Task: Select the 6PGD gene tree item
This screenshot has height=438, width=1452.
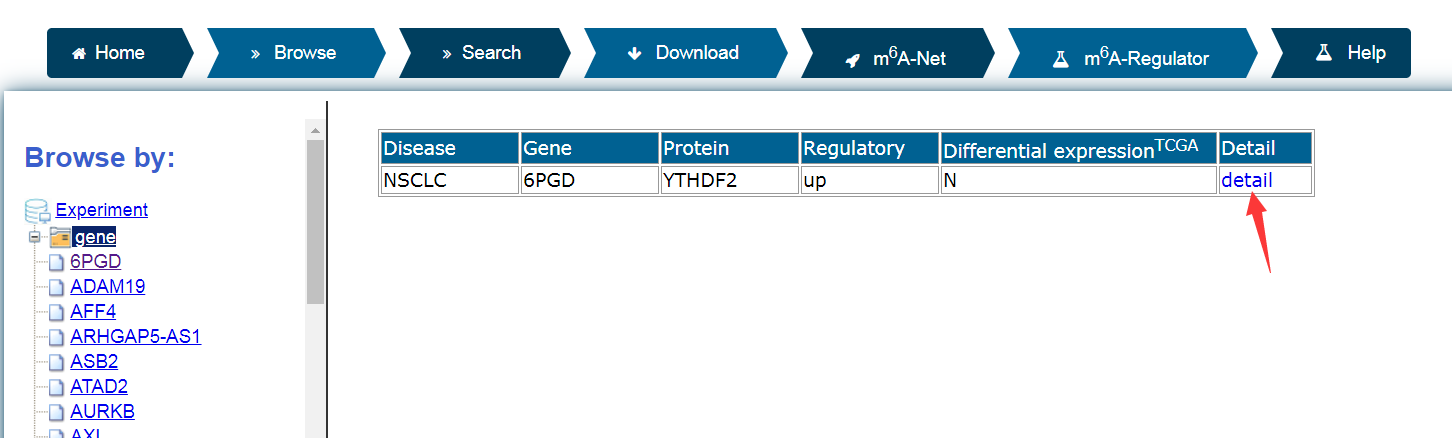Action: 96,262
